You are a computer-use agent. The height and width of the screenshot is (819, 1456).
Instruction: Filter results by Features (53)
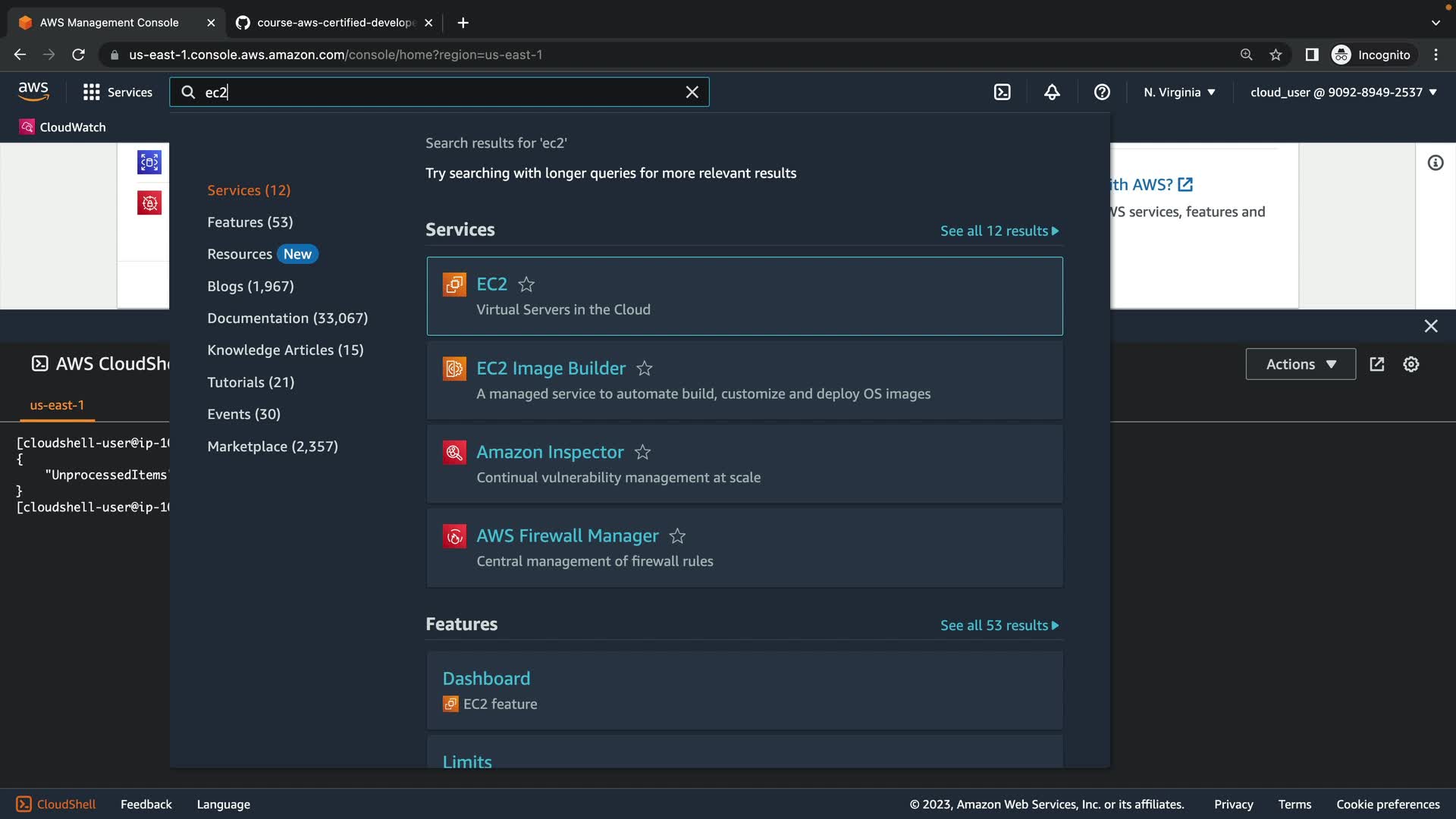(249, 222)
